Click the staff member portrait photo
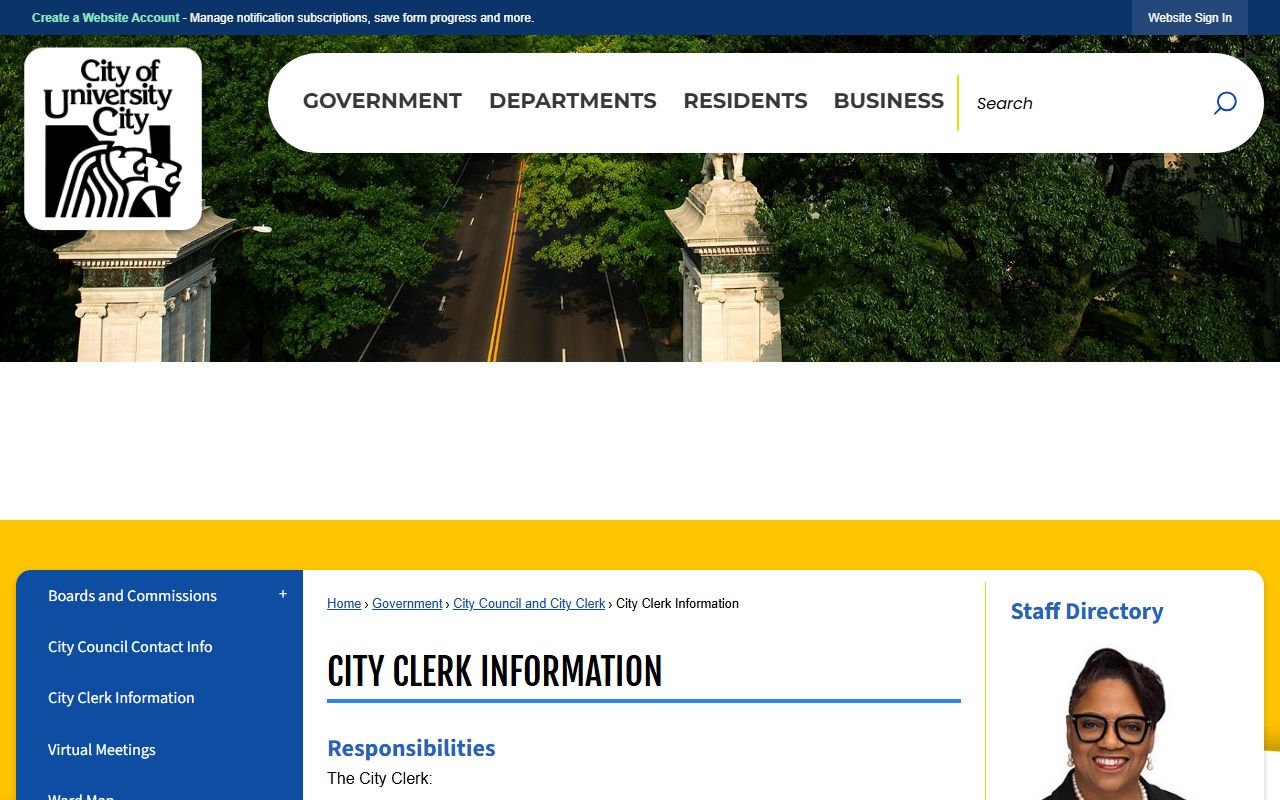The image size is (1280, 800). click(x=1111, y=723)
